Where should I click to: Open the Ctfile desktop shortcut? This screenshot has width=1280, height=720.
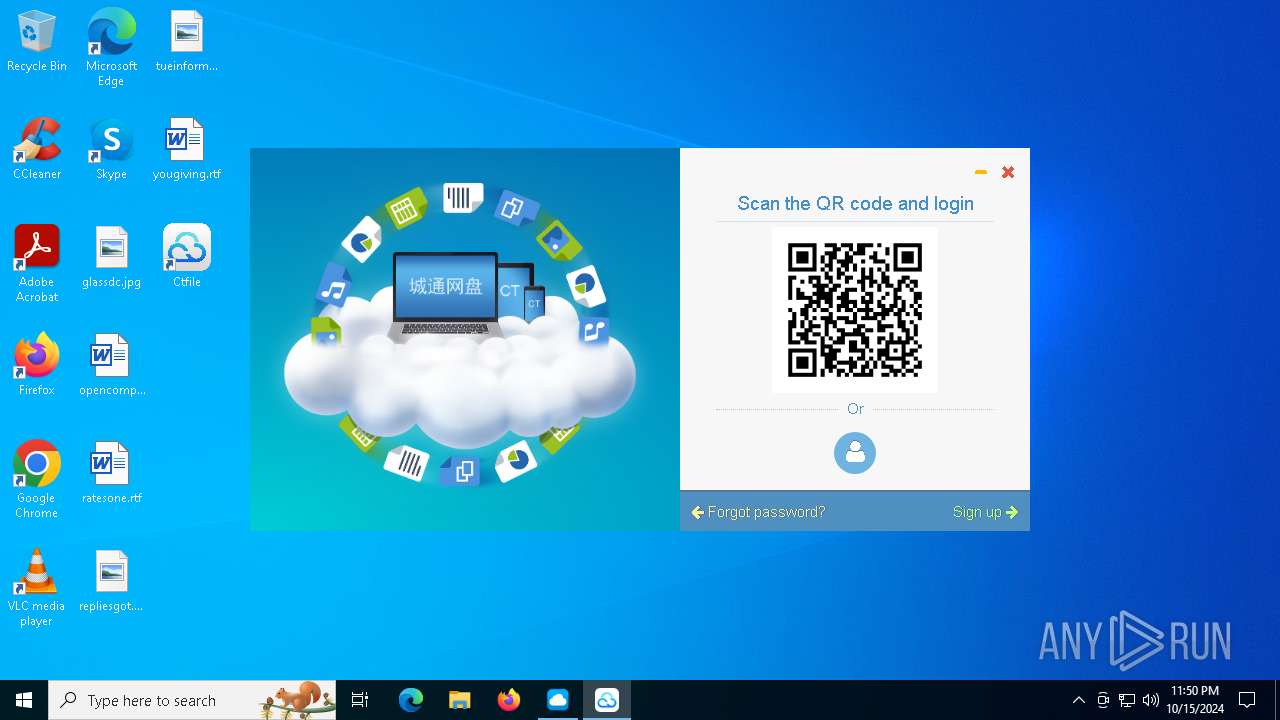(x=187, y=258)
